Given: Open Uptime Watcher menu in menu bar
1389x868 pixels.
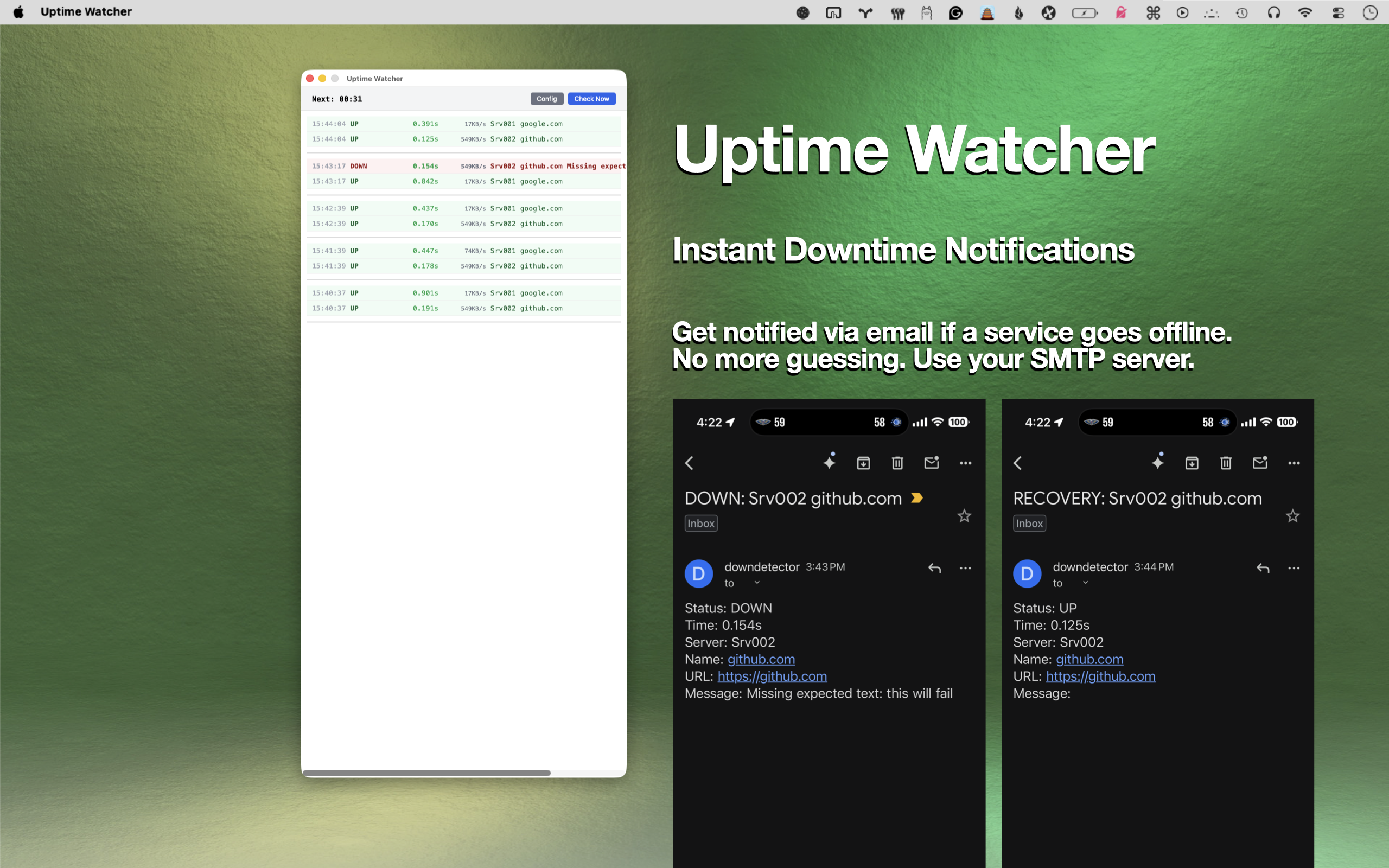Looking at the screenshot, I should click(86, 11).
